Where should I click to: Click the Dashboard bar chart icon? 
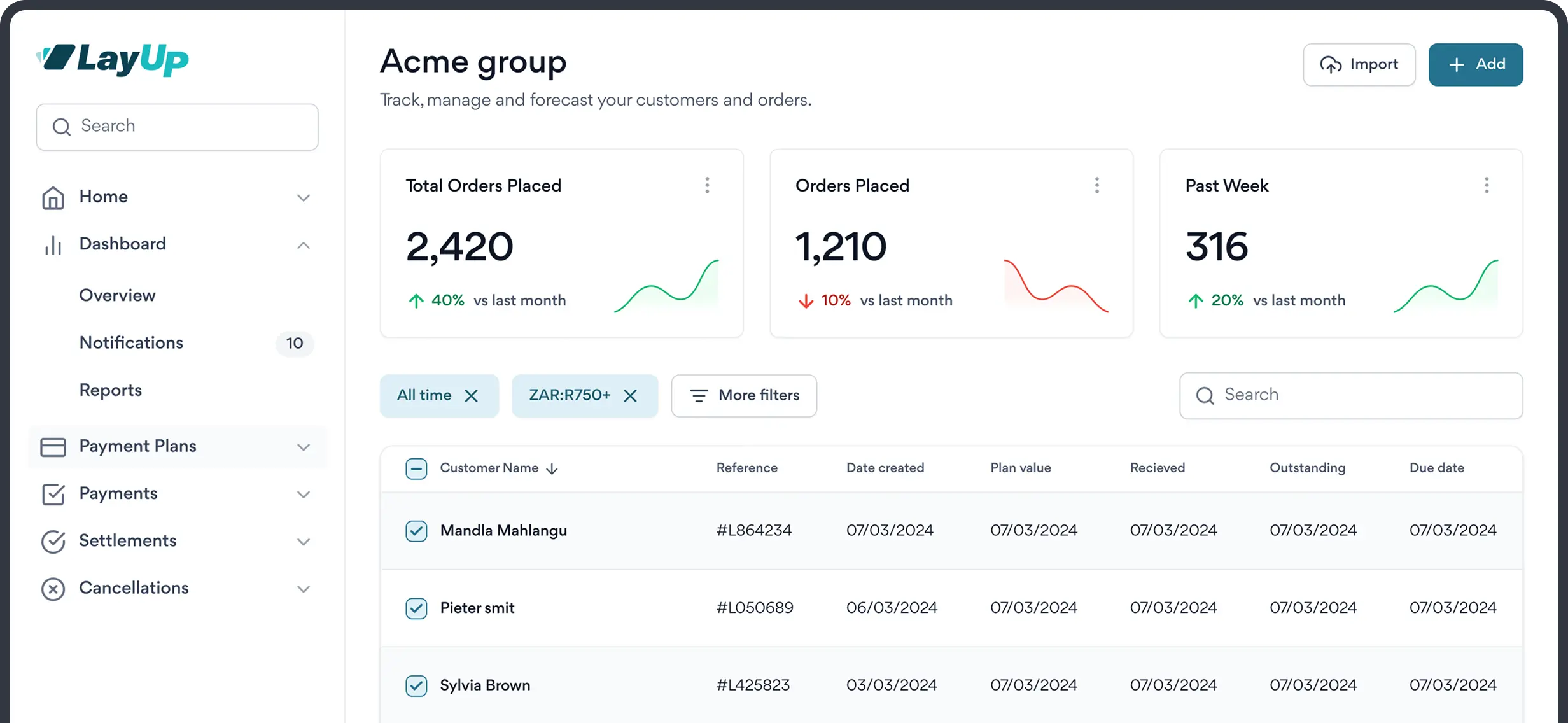click(53, 245)
